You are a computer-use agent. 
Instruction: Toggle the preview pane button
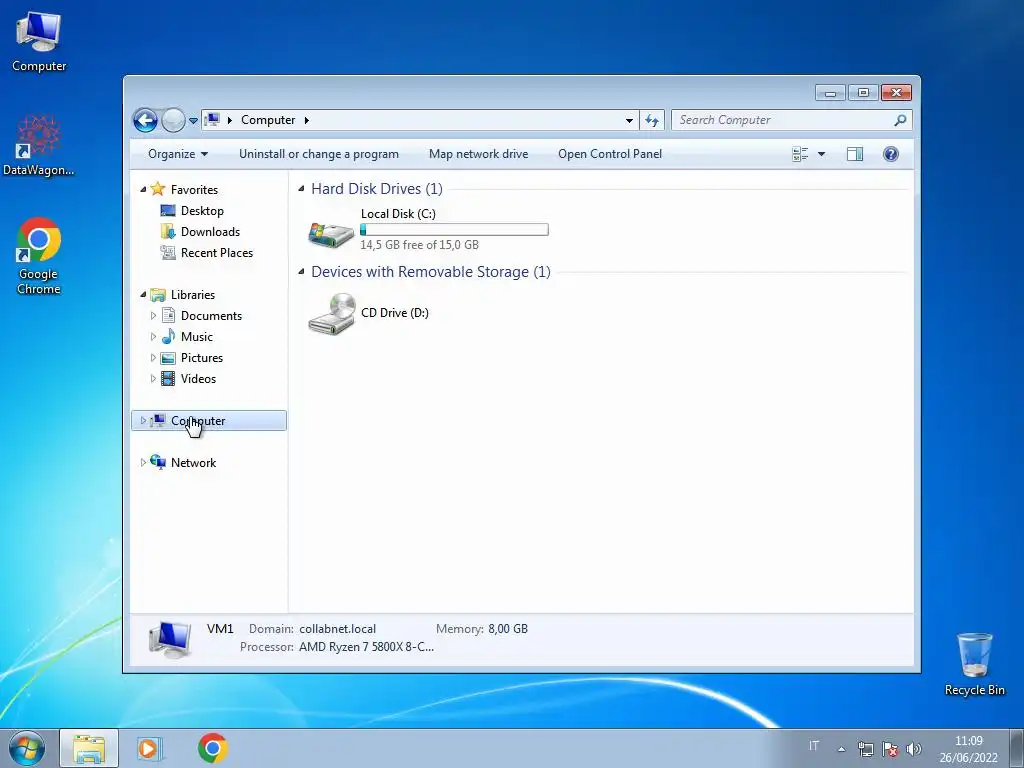(x=855, y=154)
